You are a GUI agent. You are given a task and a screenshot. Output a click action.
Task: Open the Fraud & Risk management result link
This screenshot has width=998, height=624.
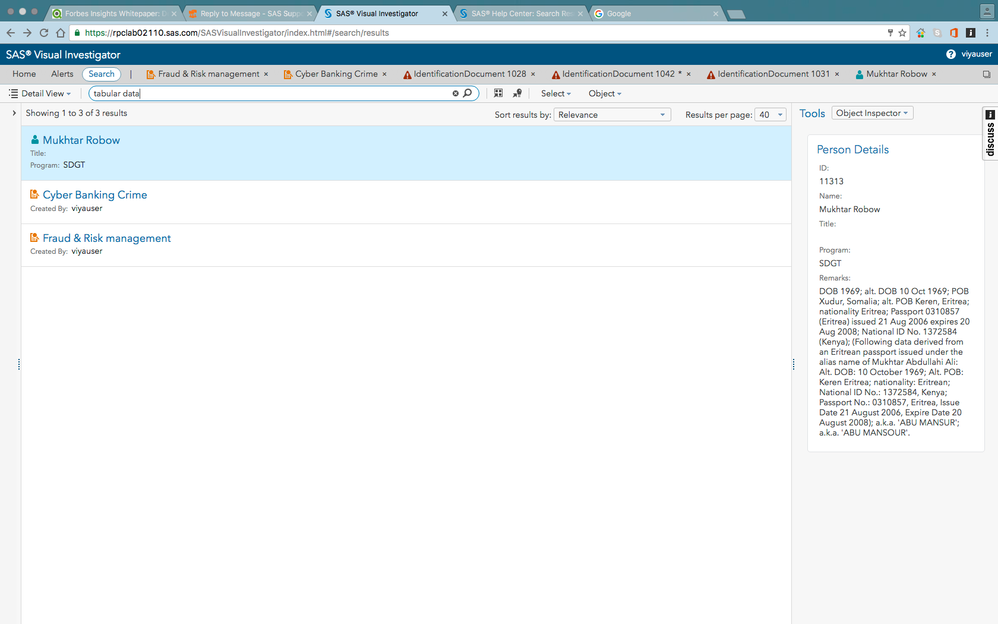(107, 238)
